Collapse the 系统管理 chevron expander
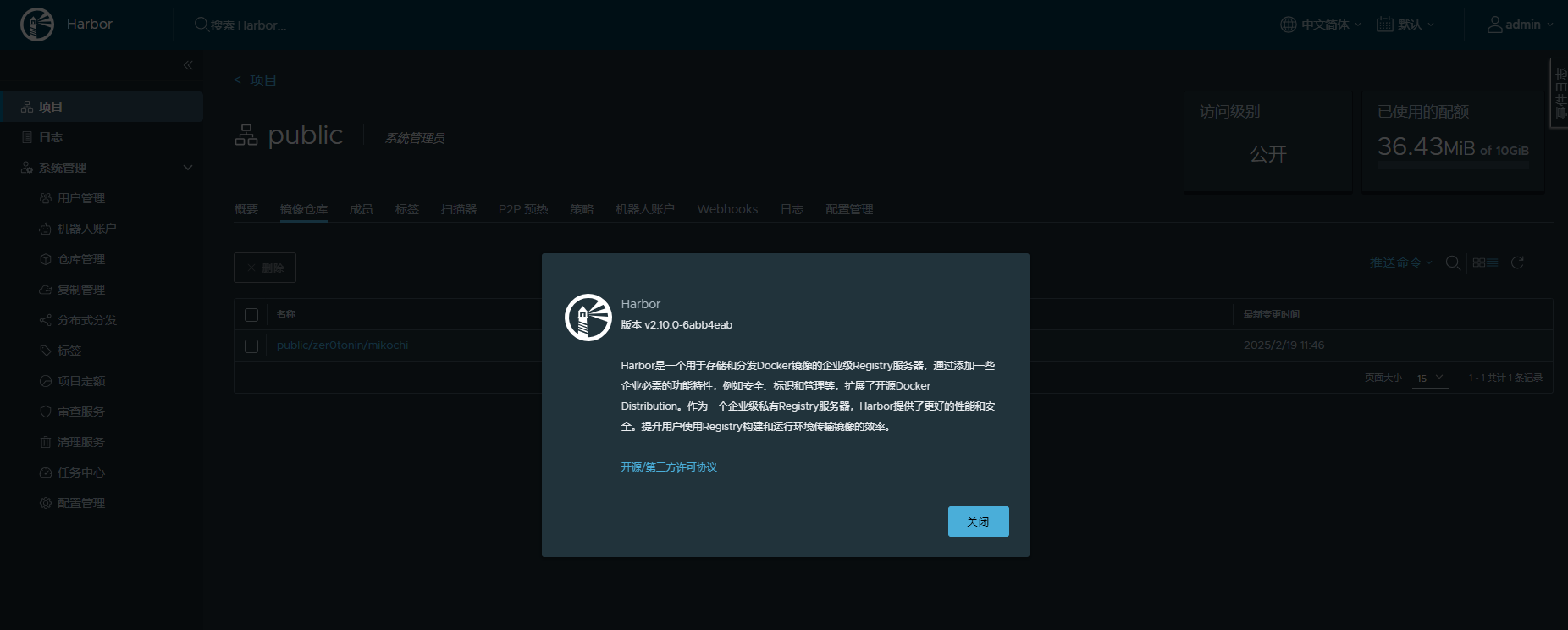The width and height of the screenshot is (1568, 630). point(188,168)
